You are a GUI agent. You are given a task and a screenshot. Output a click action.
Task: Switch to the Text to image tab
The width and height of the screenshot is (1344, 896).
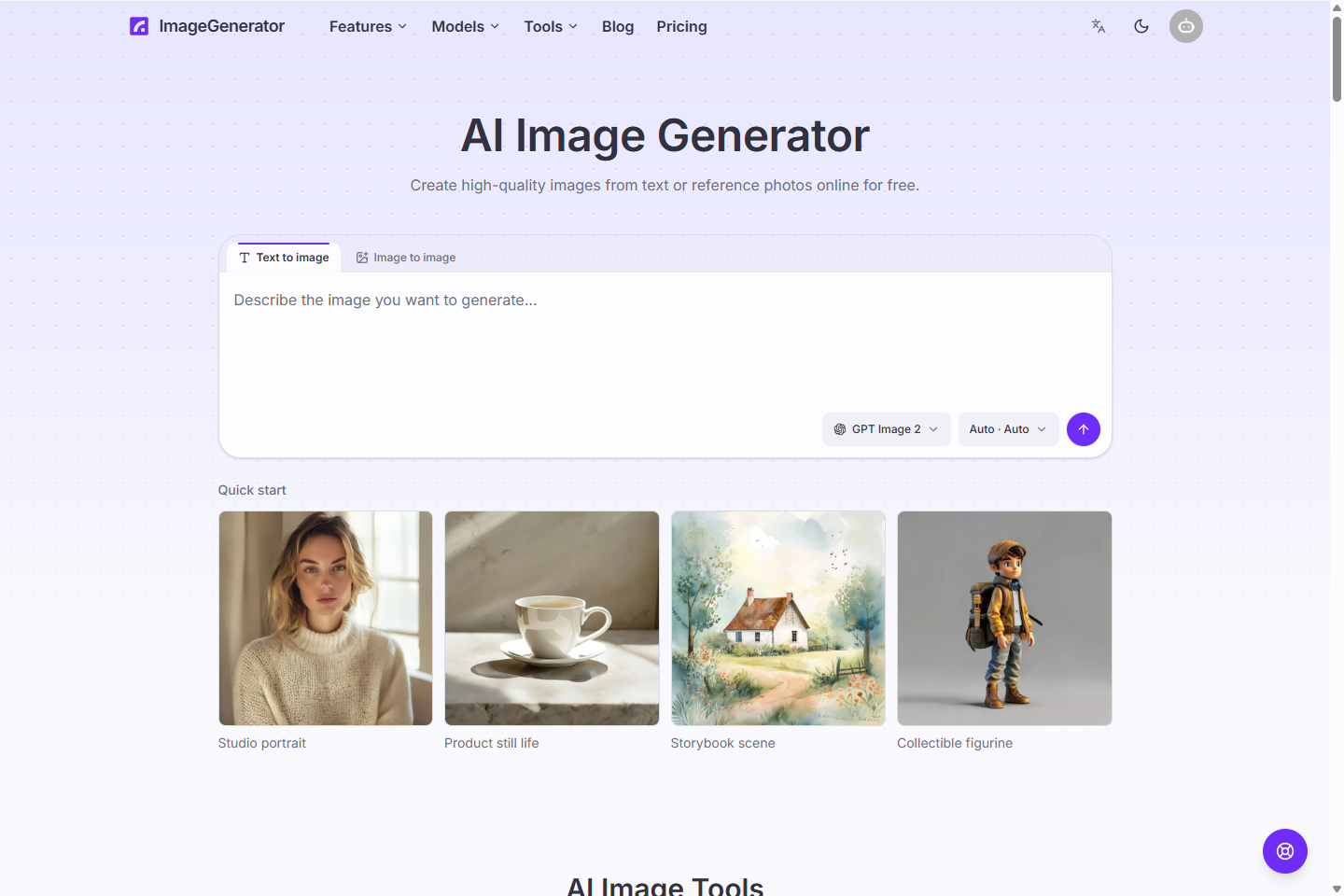(284, 258)
